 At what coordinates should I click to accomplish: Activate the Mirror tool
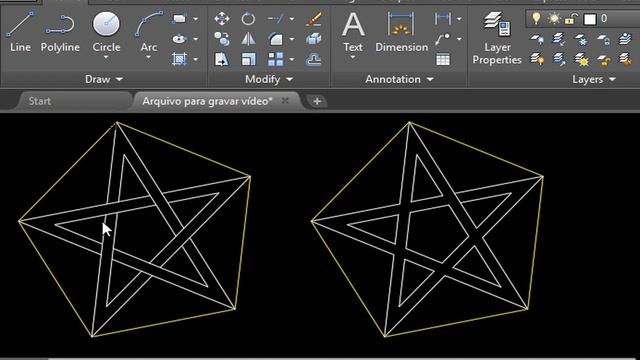[x=248, y=39]
